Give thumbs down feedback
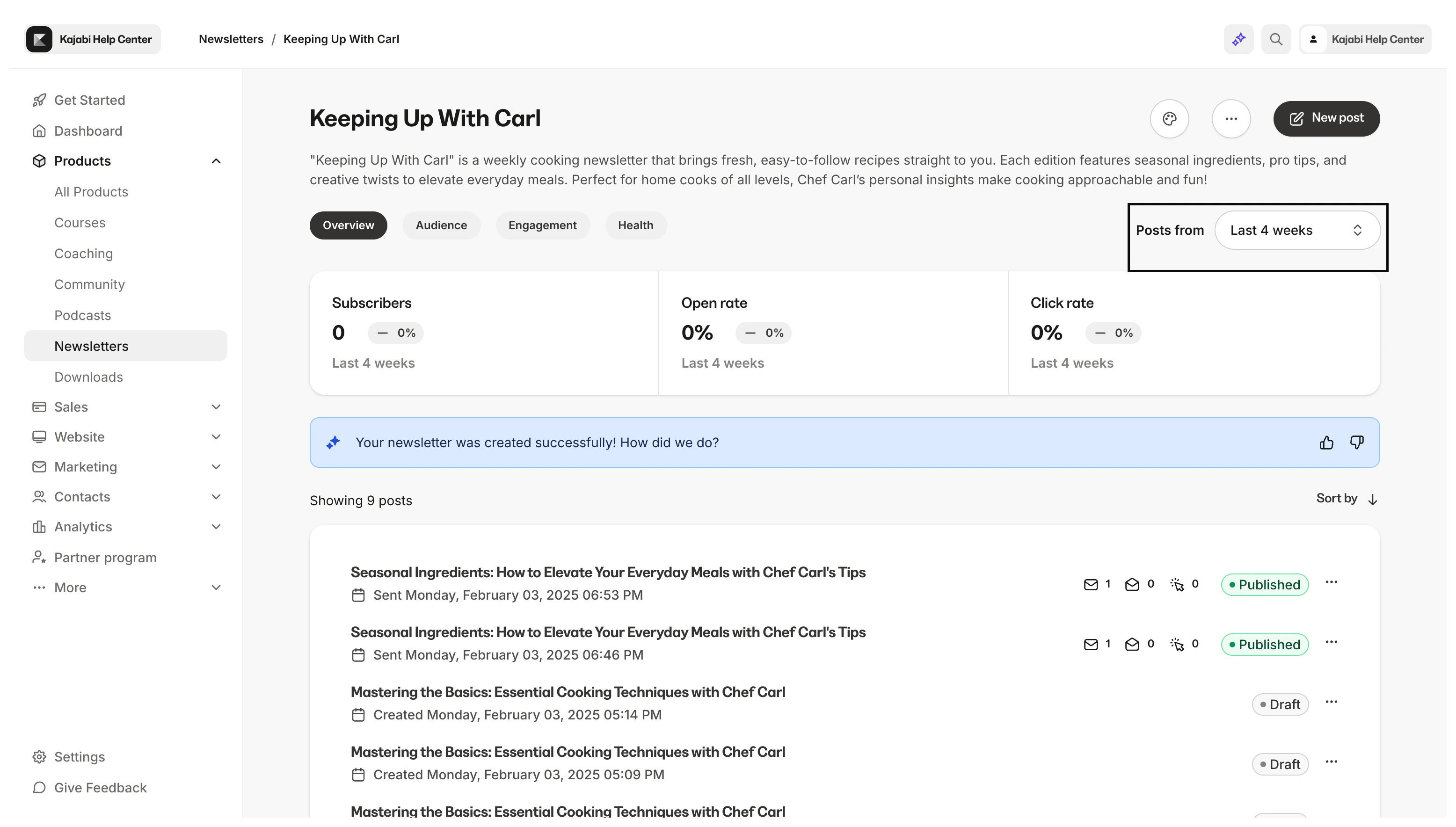 point(1357,443)
